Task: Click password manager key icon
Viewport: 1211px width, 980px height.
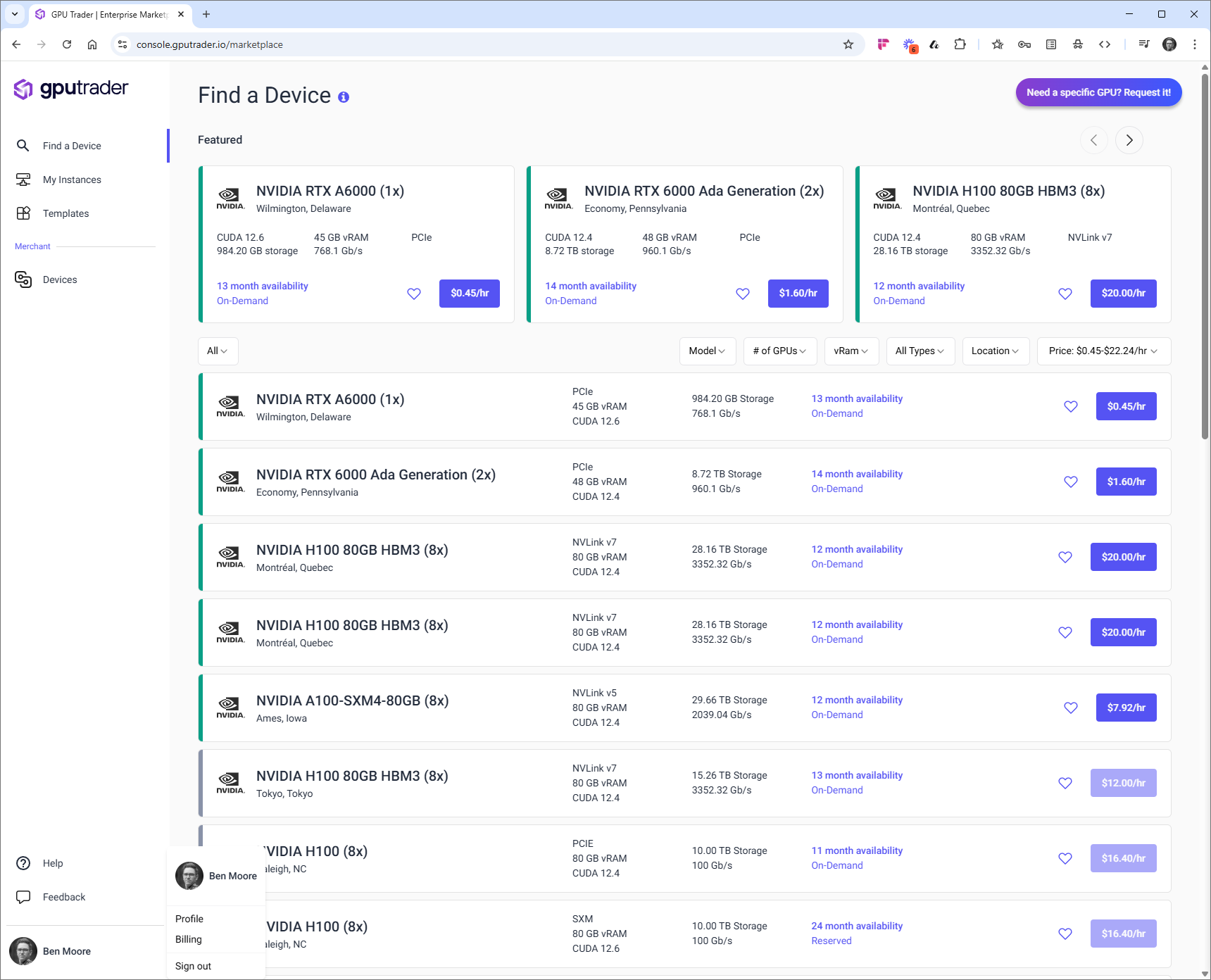Action: coord(1024,44)
